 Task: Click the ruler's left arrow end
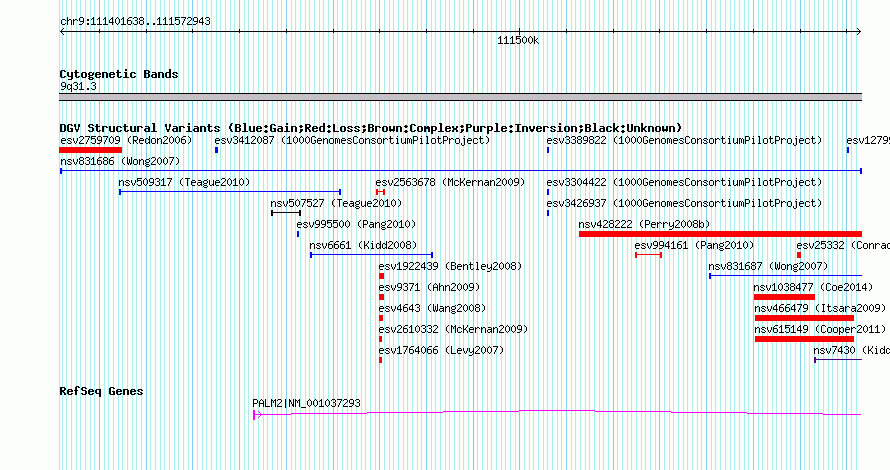tap(62, 32)
